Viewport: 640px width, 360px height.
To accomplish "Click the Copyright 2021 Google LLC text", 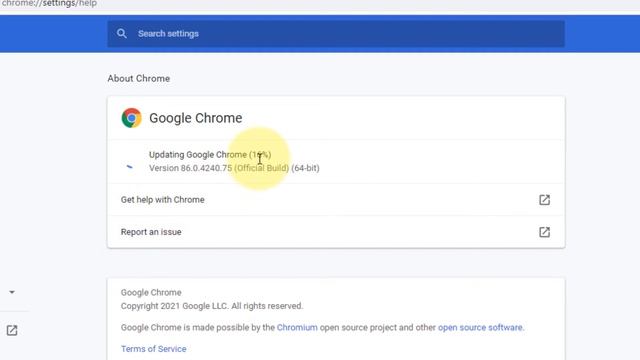I will point(212,306).
